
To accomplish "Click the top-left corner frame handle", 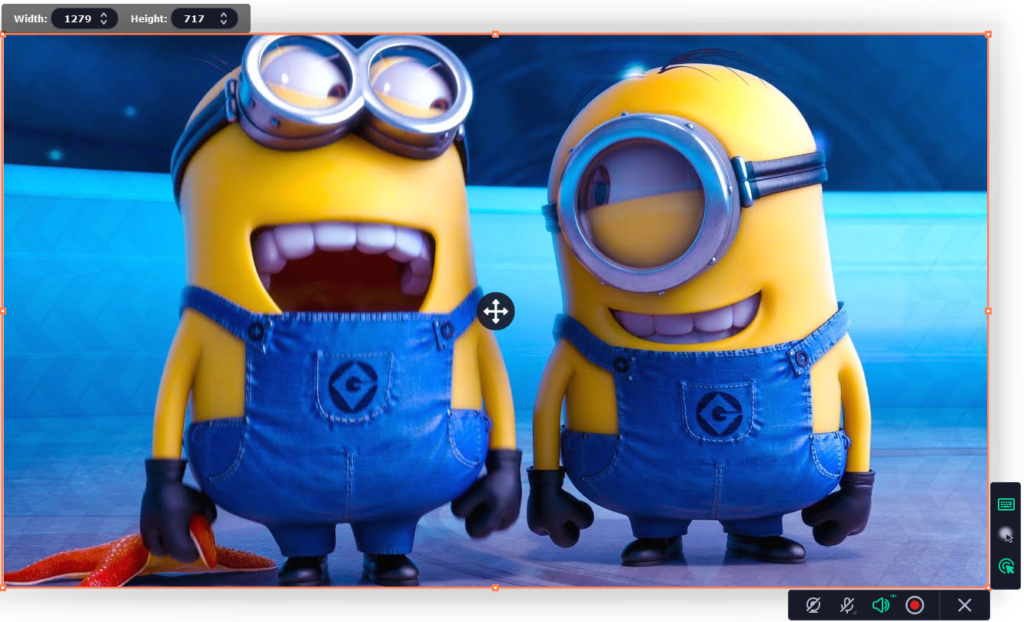I will pos(3,34).
